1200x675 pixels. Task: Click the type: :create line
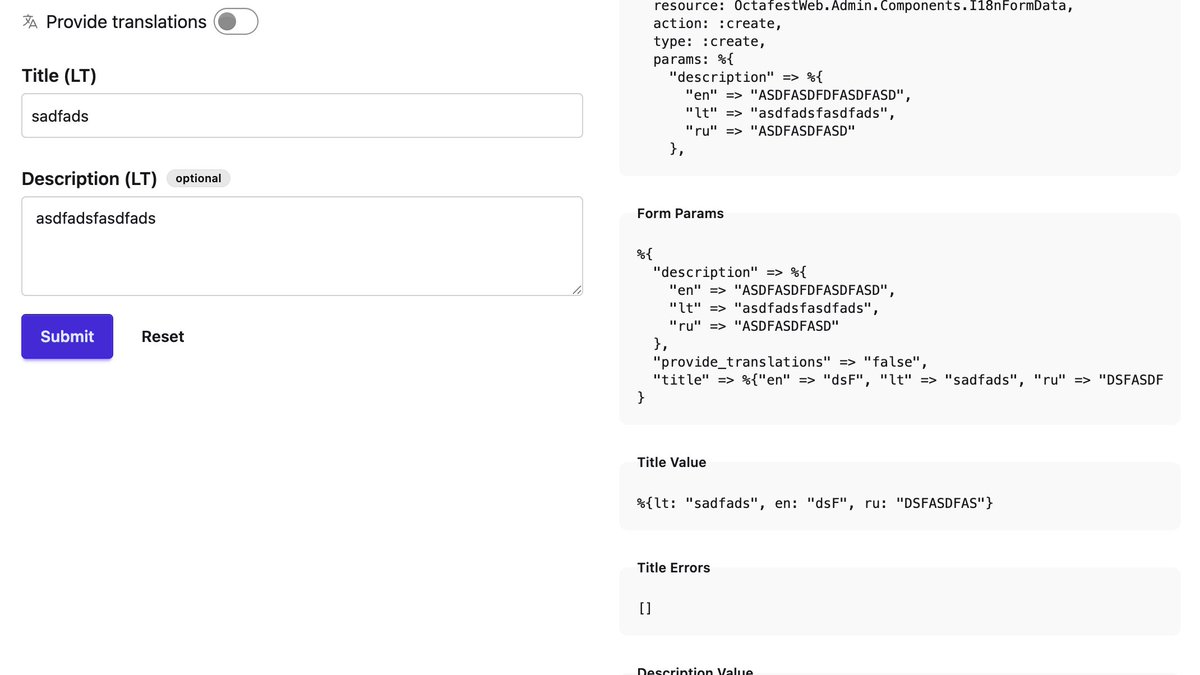(x=709, y=41)
